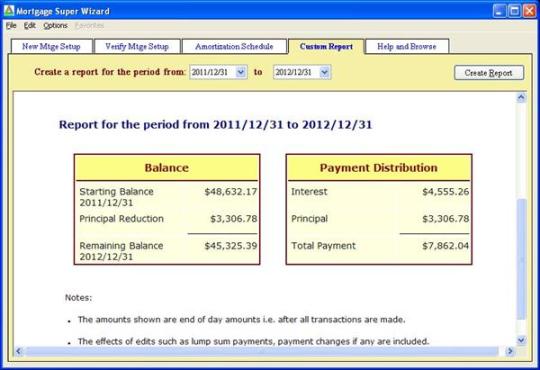Click the Create Report button
This screenshot has width=540, height=370.
489,73
